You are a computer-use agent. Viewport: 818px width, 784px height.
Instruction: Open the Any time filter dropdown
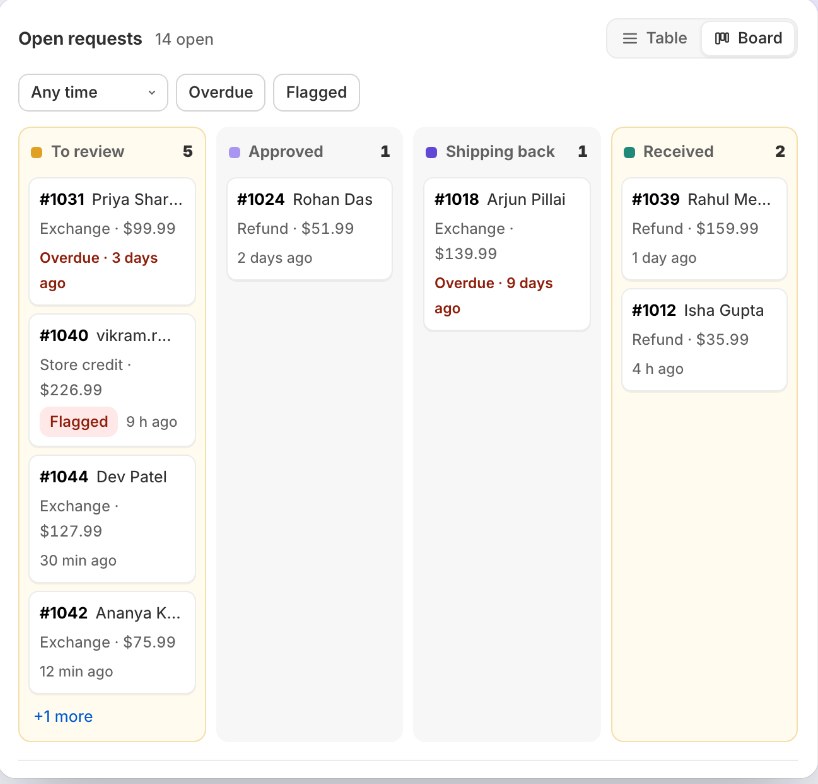point(93,92)
